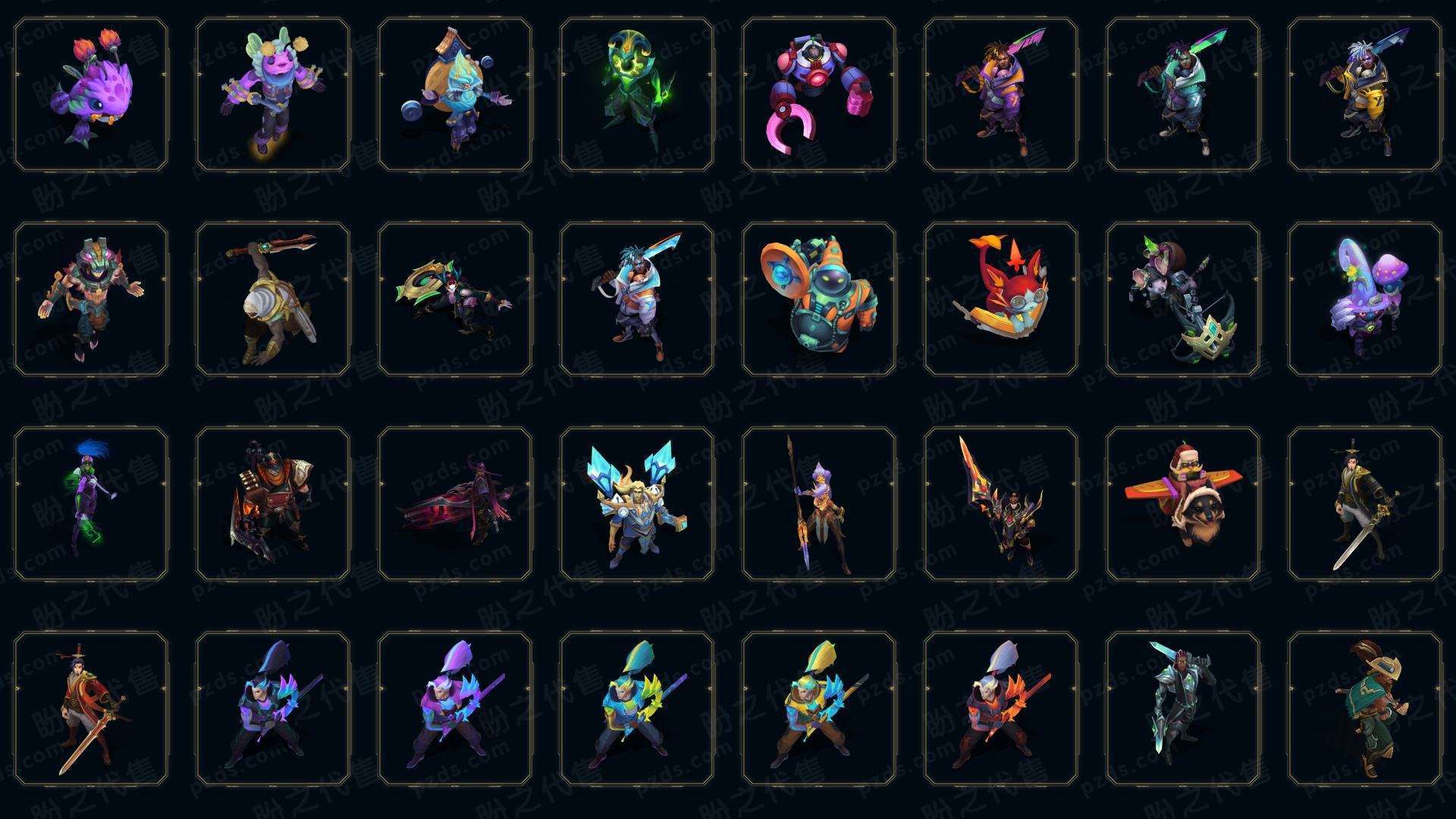Select the purple flower-fish skin thumbnail

tap(91, 95)
